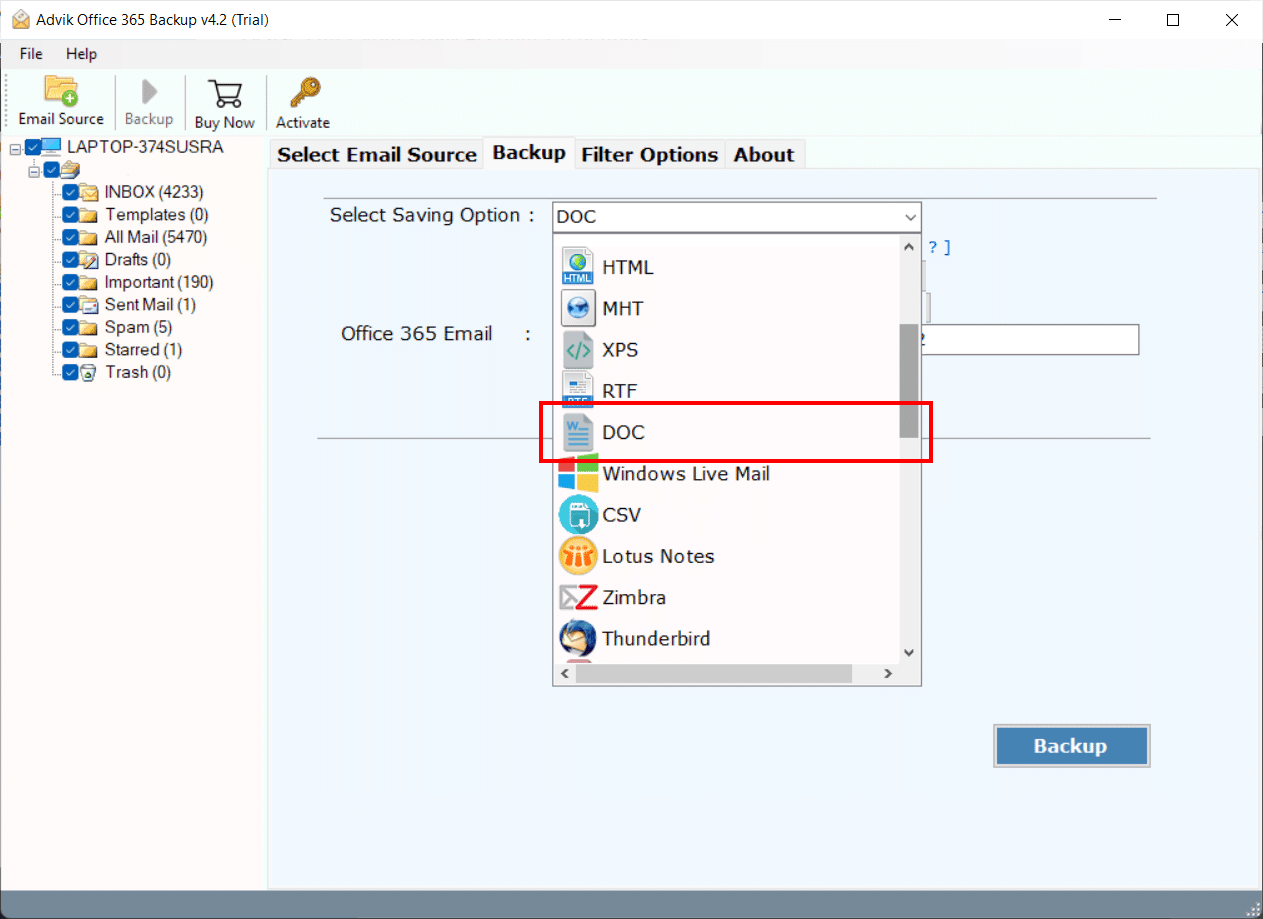Screen dimensions: 1263x919
Task: Click the Trash bin icon
Action: tap(89, 372)
